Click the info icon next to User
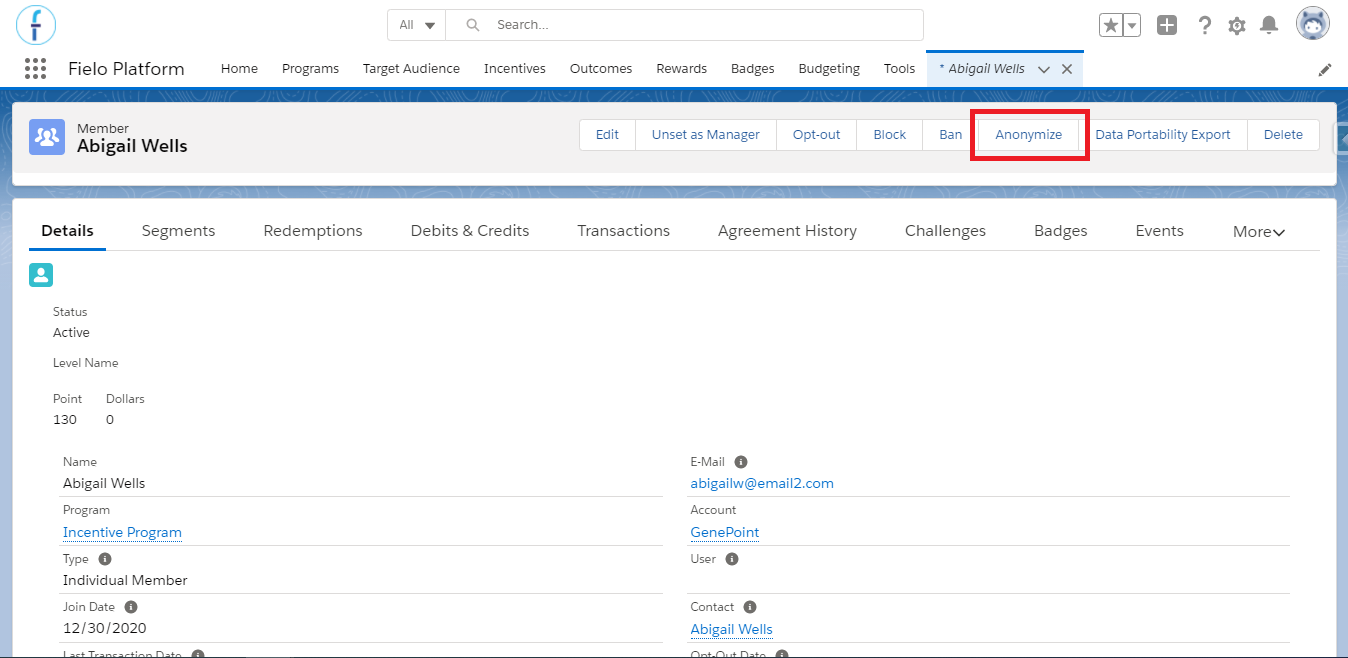The image size is (1348, 658). click(x=732, y=559)
